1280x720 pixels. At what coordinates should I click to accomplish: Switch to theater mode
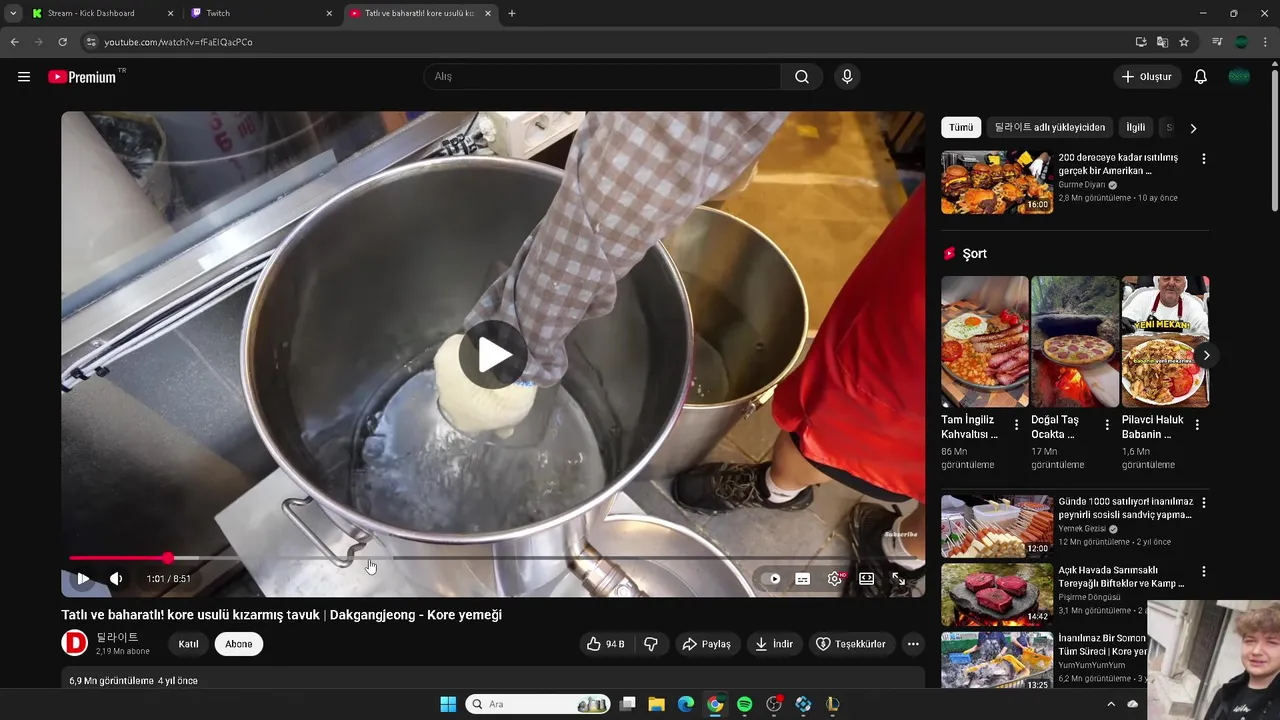pos(867,579)
